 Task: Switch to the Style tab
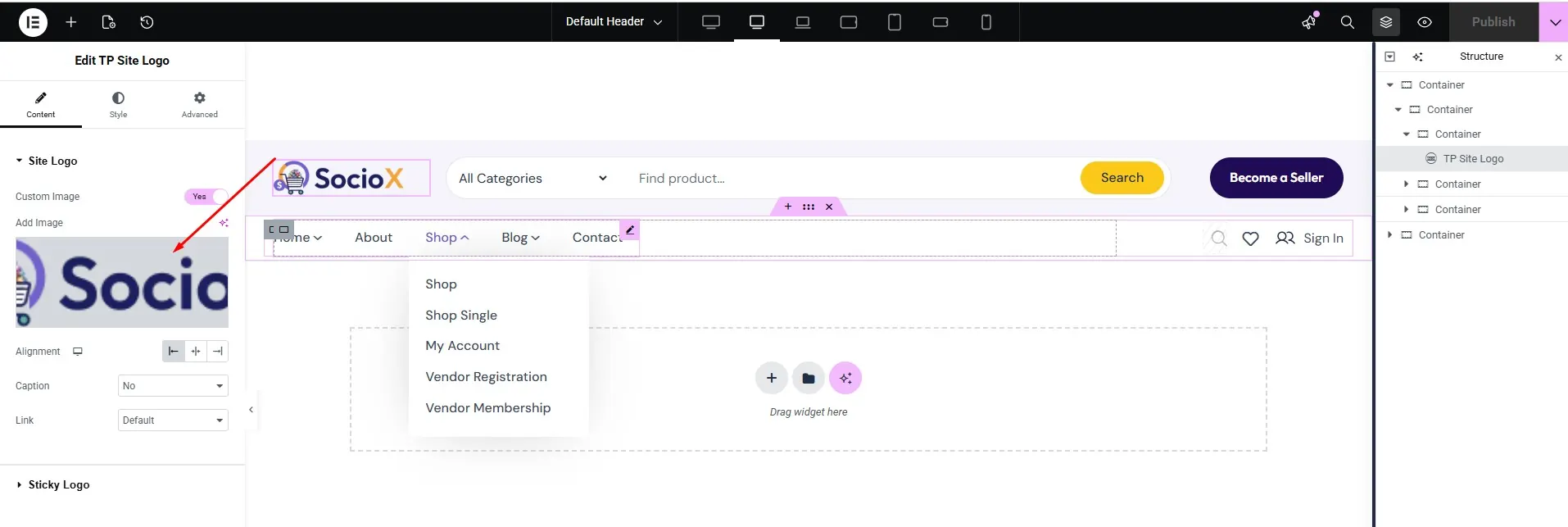coord(118,104)
